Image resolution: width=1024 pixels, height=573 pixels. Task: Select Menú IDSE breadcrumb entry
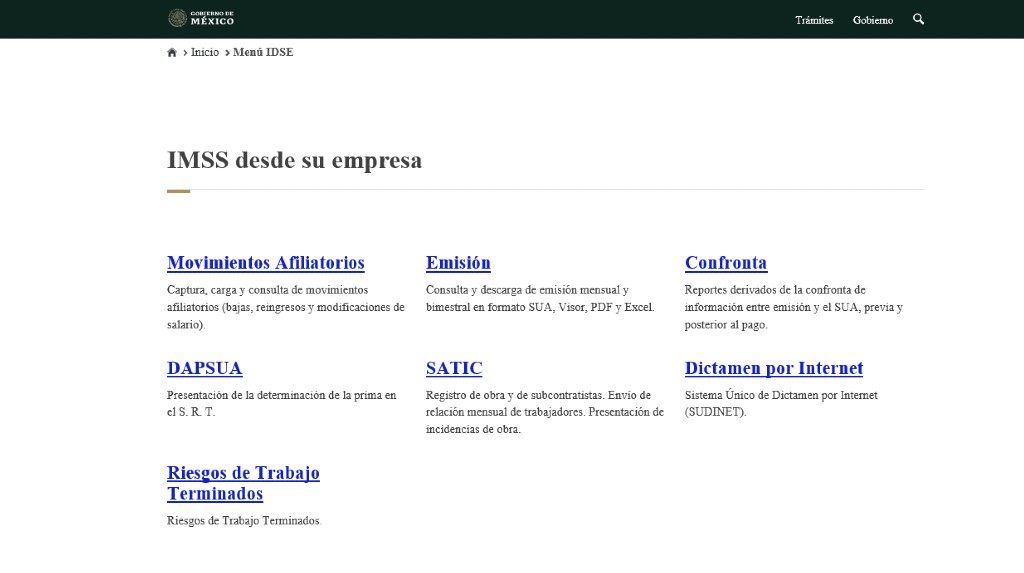click(x=263, y=52)
